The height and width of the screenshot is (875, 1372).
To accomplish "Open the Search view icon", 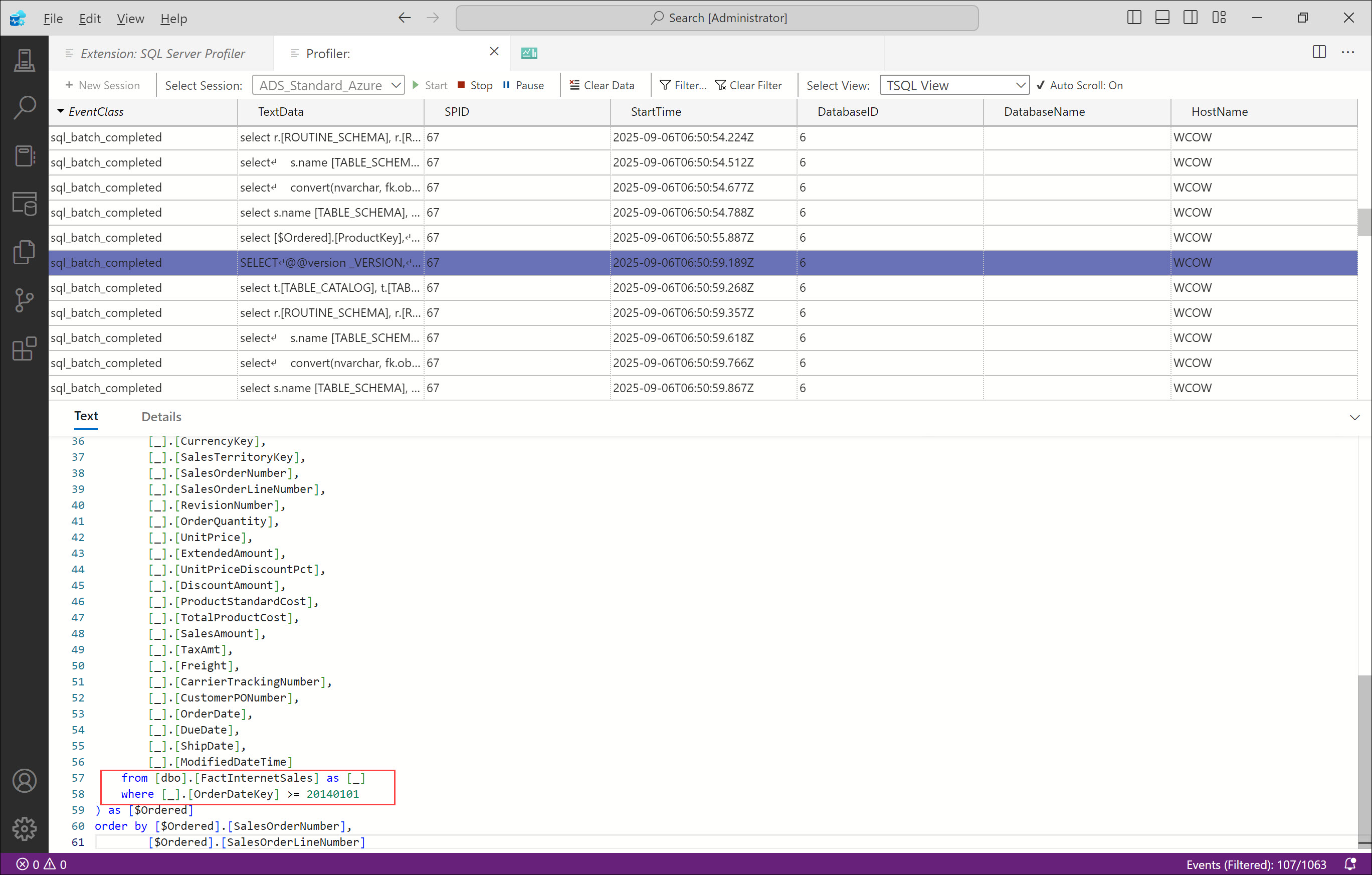I will click(24, 107).
